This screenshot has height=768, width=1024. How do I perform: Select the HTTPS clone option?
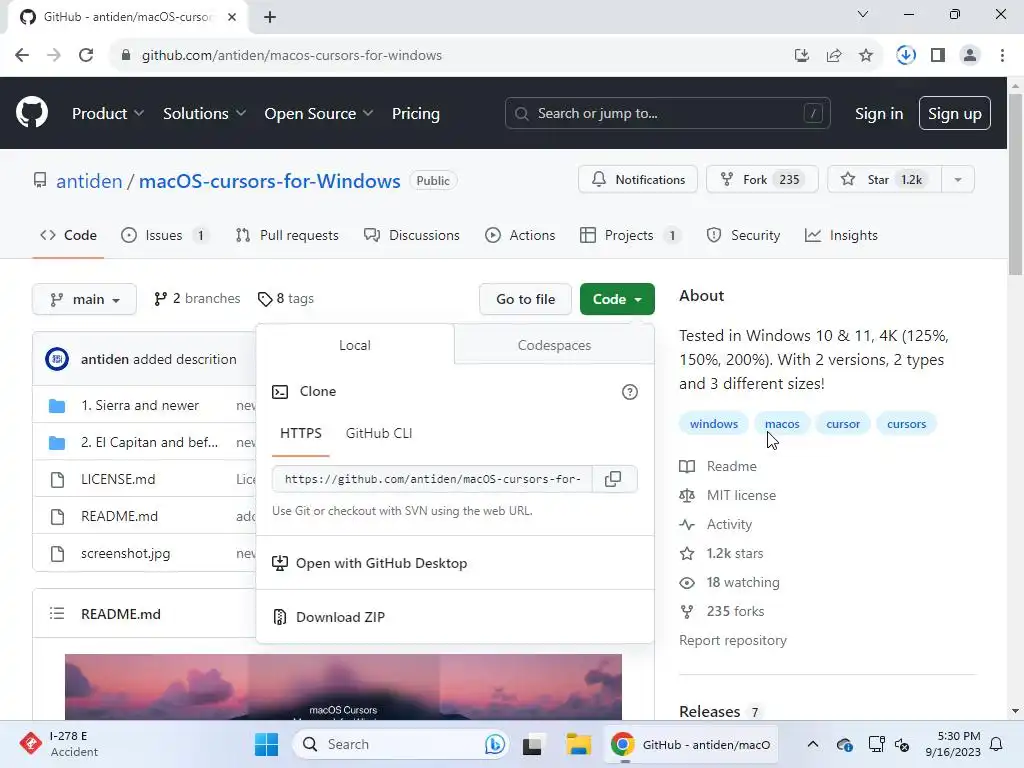[x=300, y=434]
